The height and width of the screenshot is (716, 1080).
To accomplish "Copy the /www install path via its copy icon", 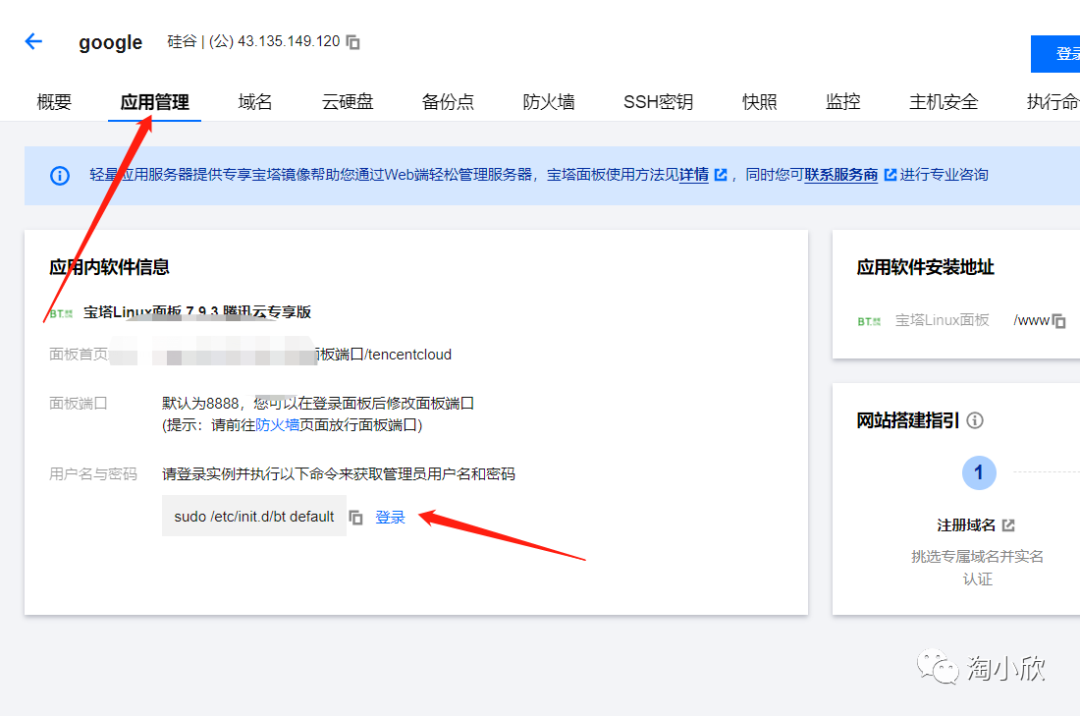I will (x=1059, y=321).
